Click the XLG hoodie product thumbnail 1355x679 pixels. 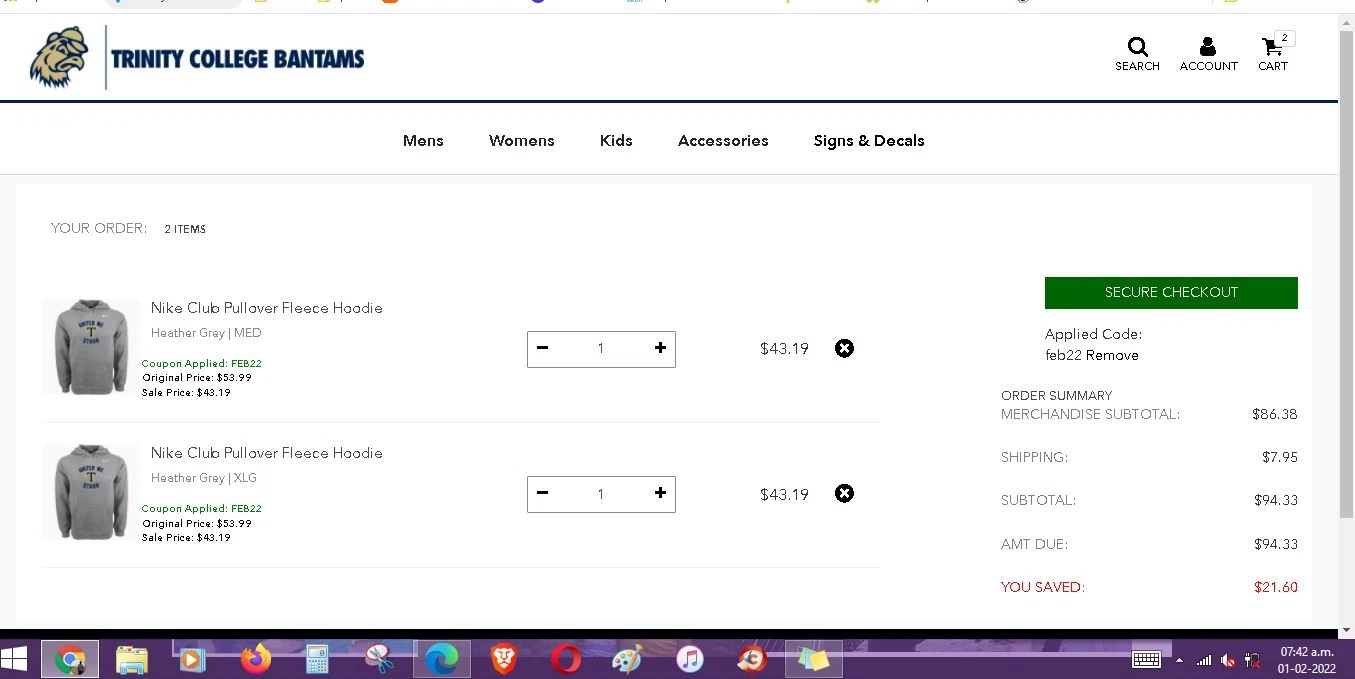pyautogui.click(x=91, y=492)
